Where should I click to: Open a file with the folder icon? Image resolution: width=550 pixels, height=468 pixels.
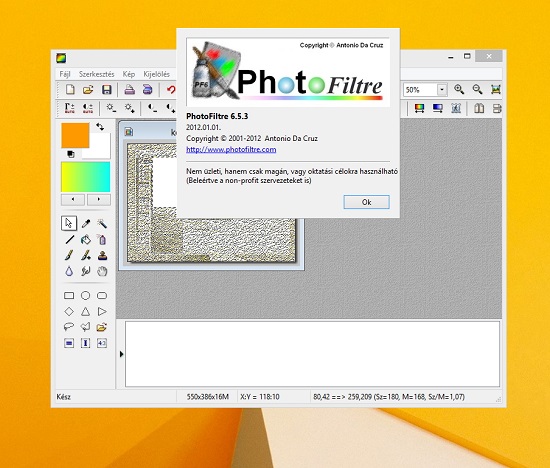pos(88,90)
